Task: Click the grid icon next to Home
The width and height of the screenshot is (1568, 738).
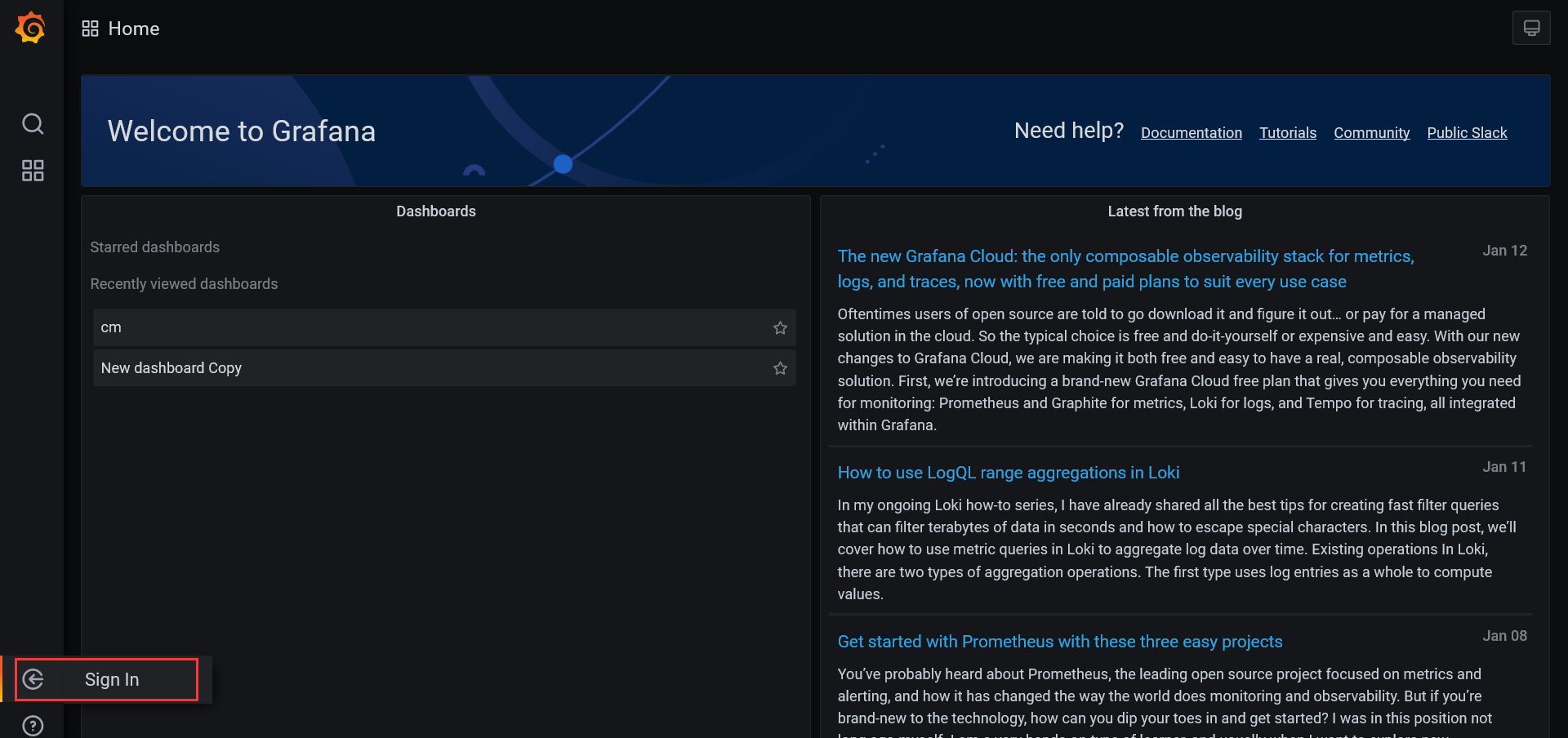Action: 90,27
